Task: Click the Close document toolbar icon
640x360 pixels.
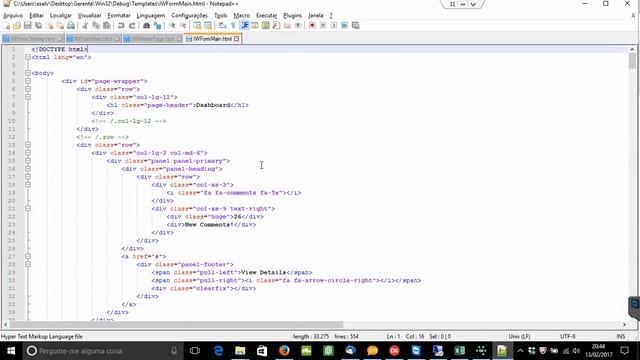Action: coord(49,26)
